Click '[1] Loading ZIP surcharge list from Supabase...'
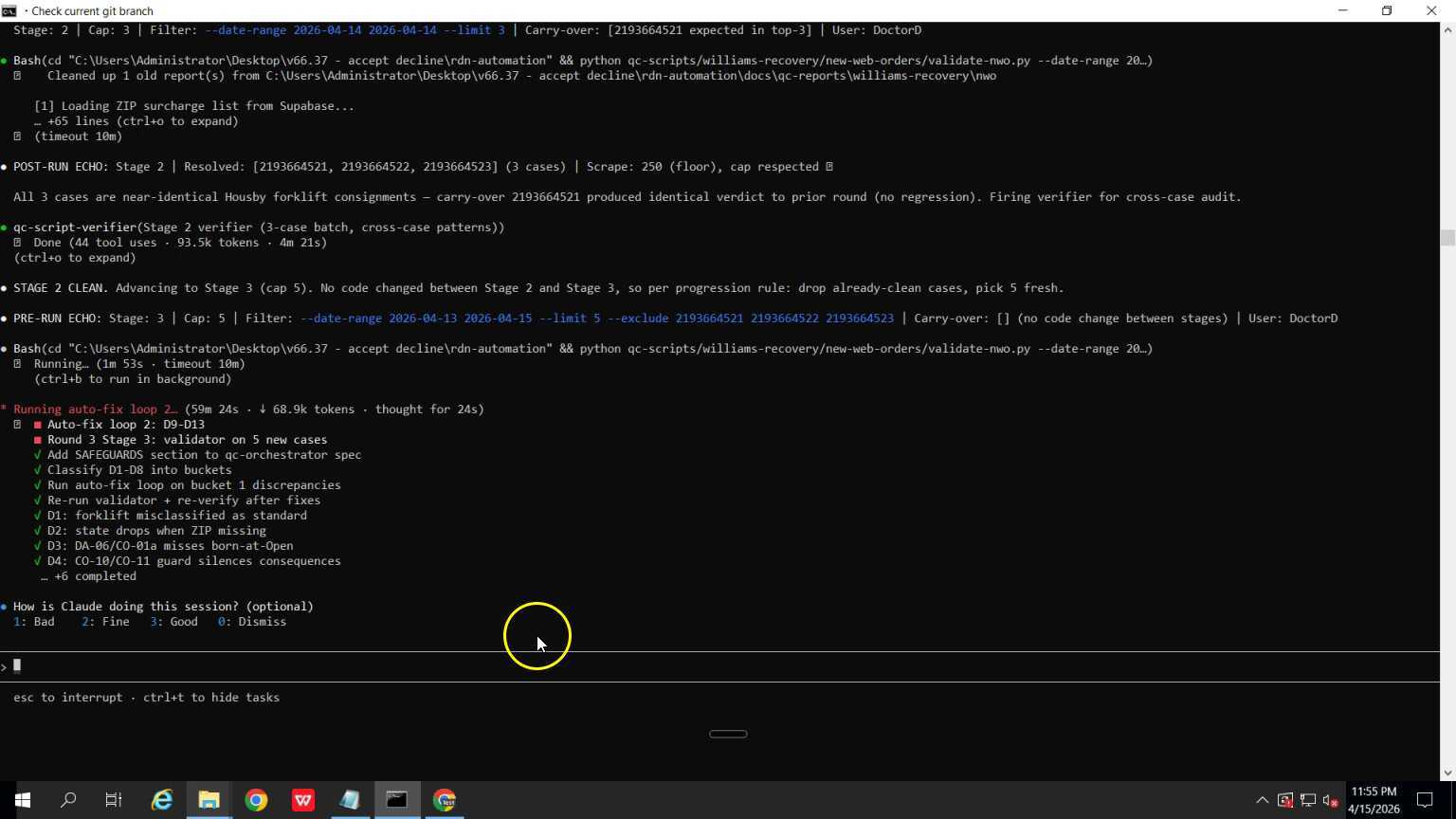 click(x=194, y=106)
